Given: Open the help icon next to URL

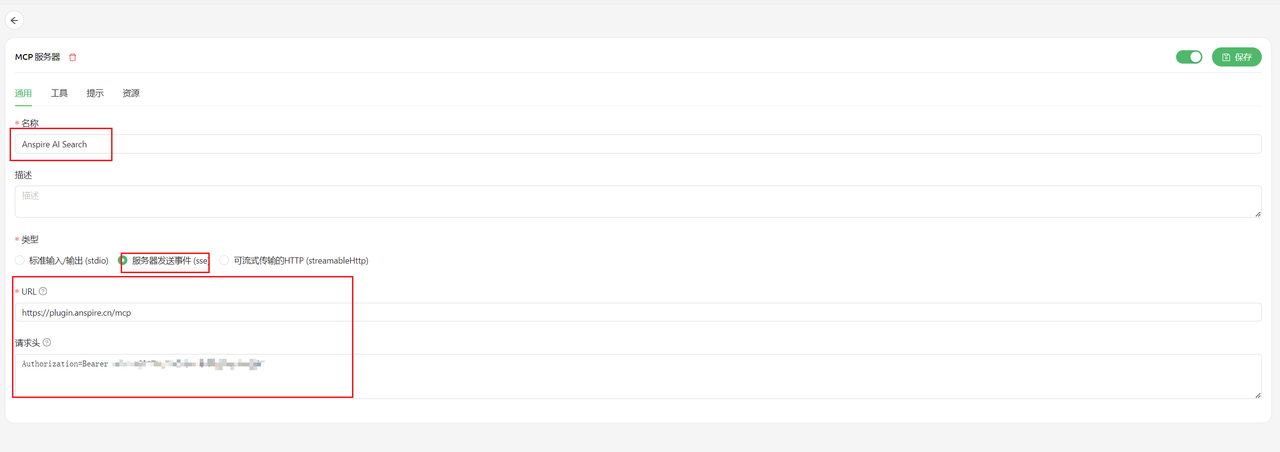Looking at the screenshot, I should 43,291.
